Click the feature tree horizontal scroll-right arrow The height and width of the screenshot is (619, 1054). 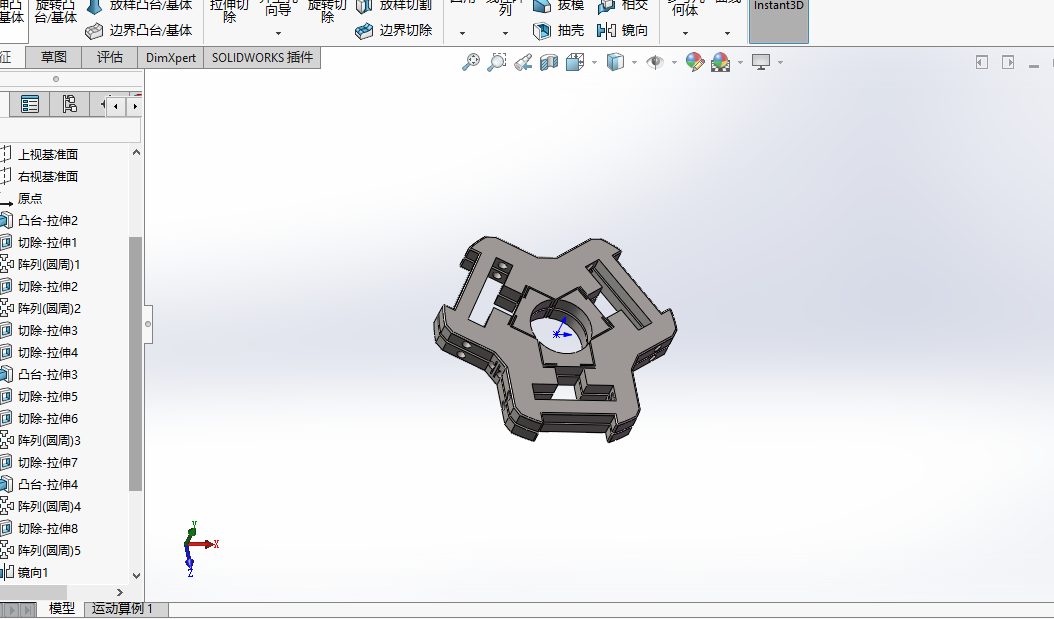[120, 592]
